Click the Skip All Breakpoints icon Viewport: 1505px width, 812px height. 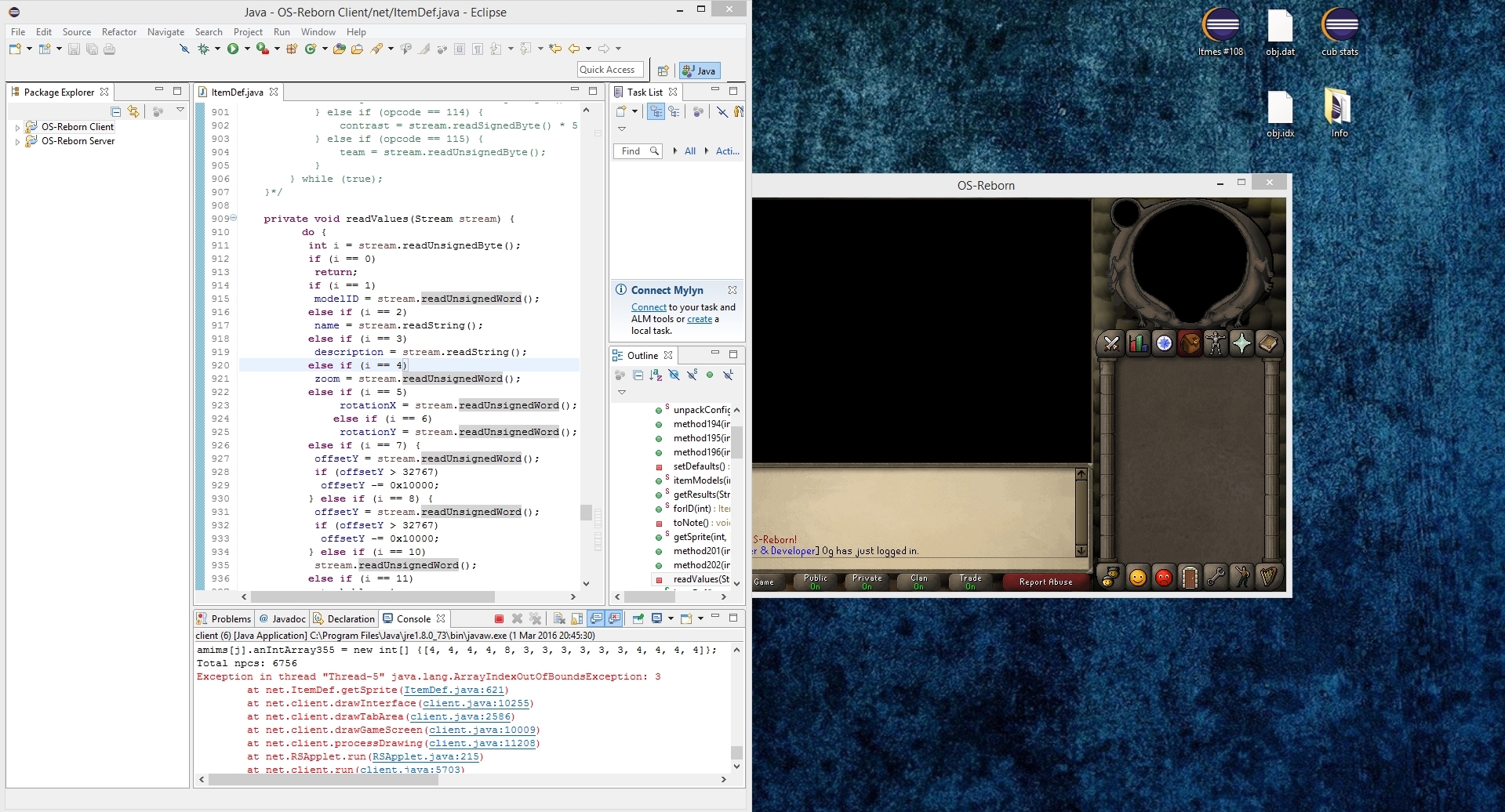click(184, 49)
